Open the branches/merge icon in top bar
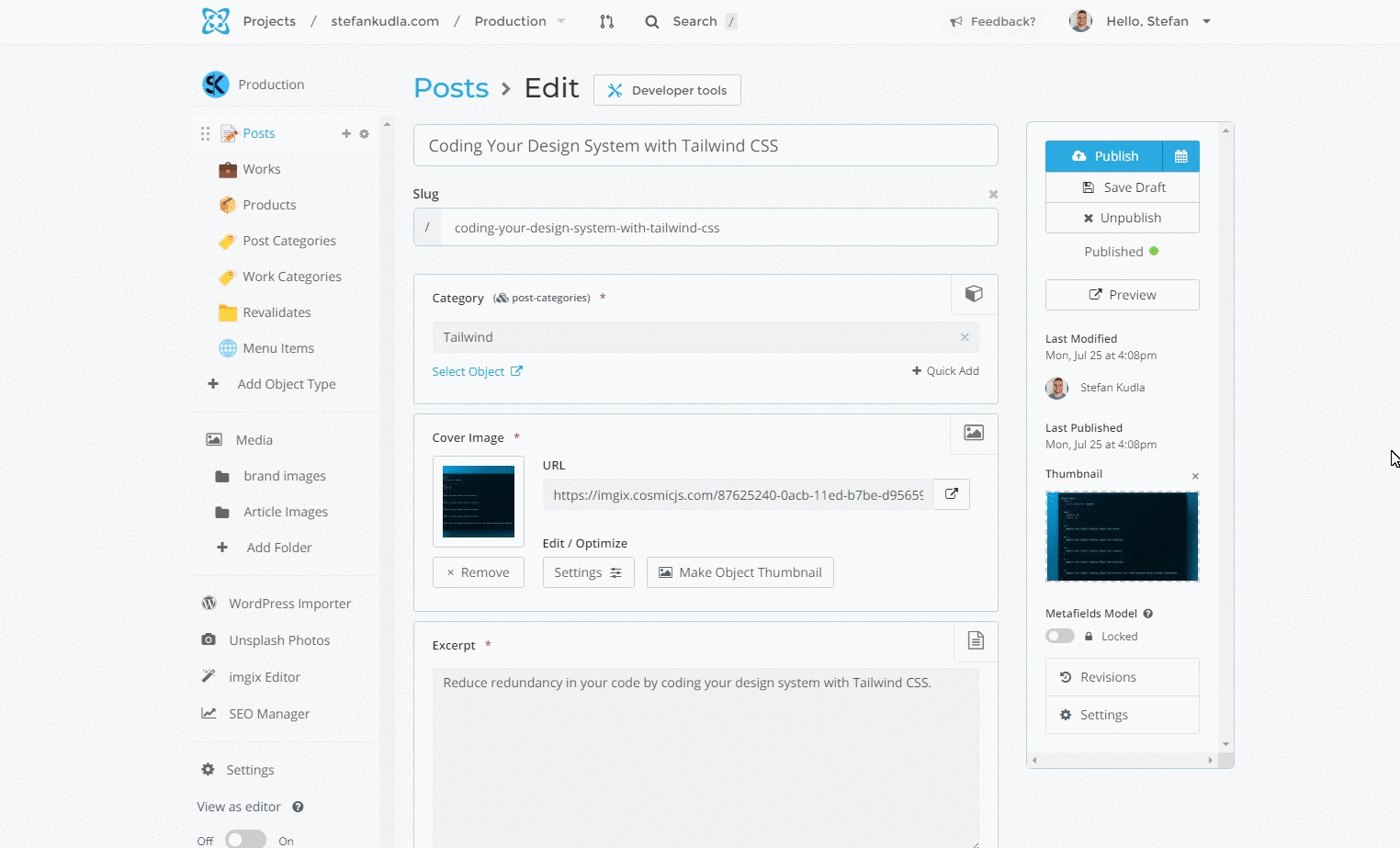The height and width of the screenshot is (848, 1400). pyautogui.click(x=606, y=21)
